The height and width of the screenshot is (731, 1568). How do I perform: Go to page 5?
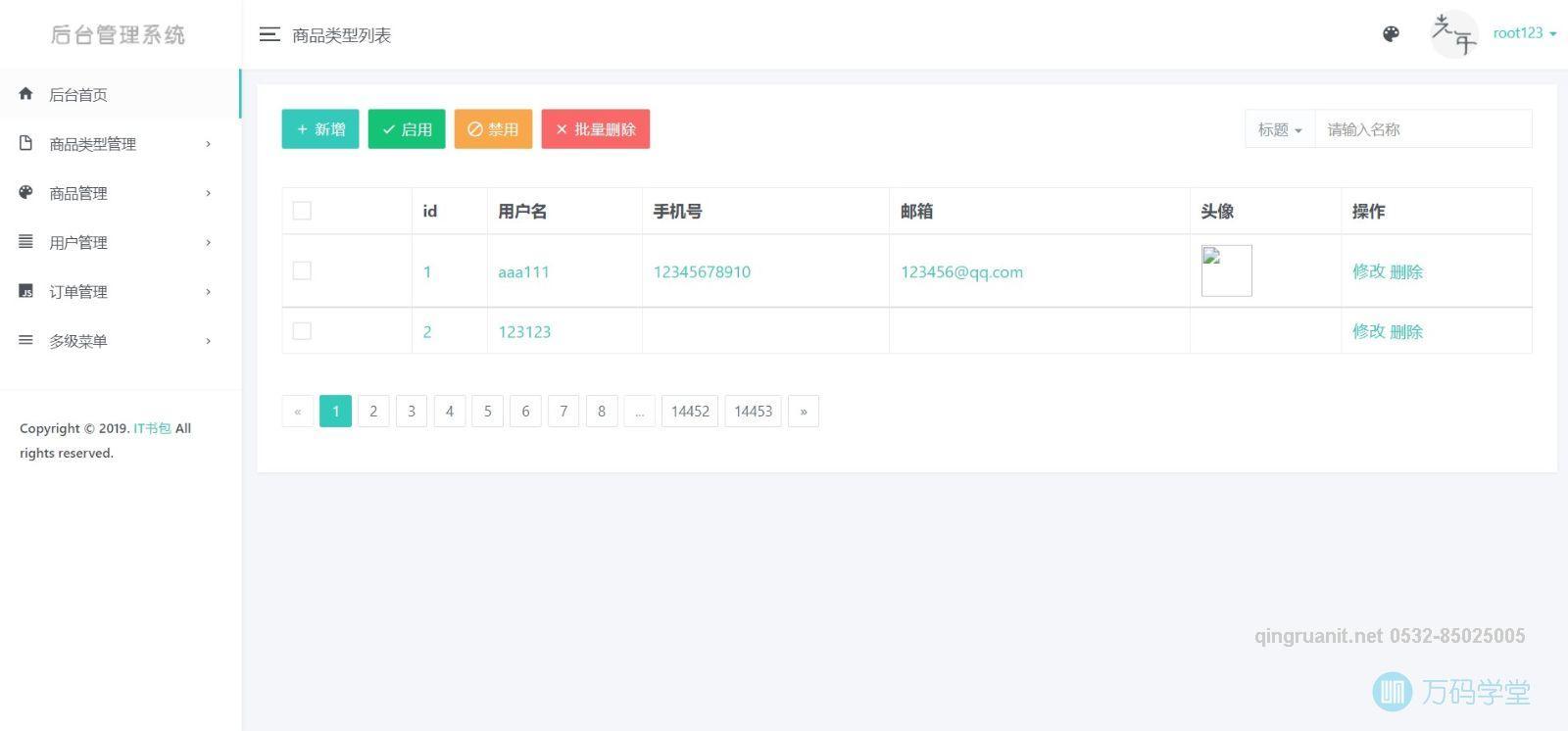click(487, 412)
